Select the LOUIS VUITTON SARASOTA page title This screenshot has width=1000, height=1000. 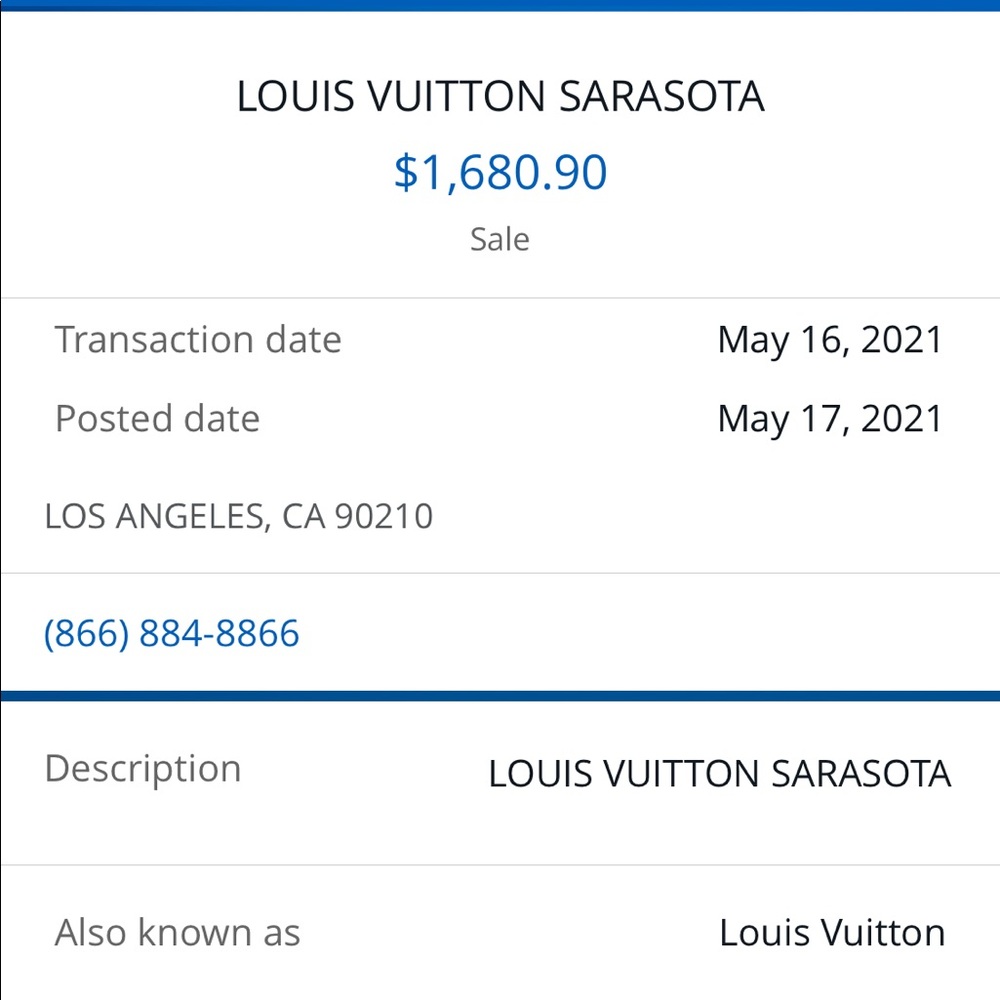500,97
